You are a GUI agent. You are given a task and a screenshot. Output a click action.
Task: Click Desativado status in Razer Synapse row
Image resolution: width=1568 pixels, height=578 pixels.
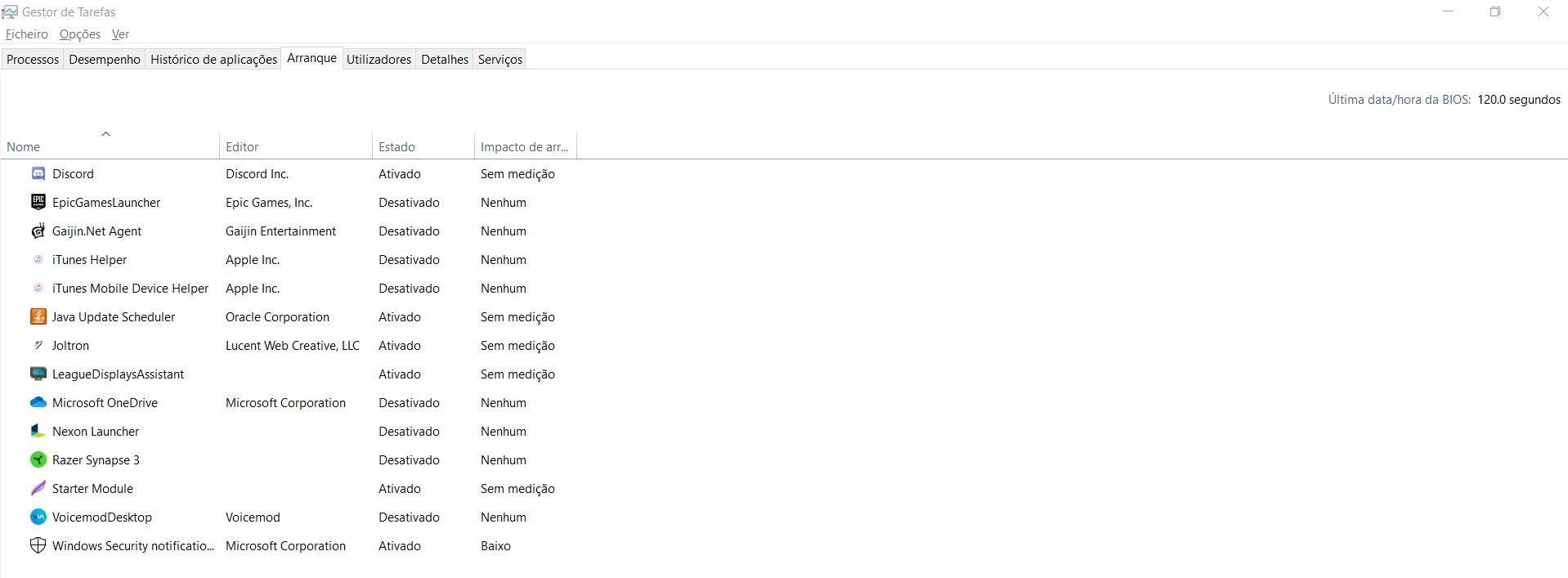click(x=409, y=459)
